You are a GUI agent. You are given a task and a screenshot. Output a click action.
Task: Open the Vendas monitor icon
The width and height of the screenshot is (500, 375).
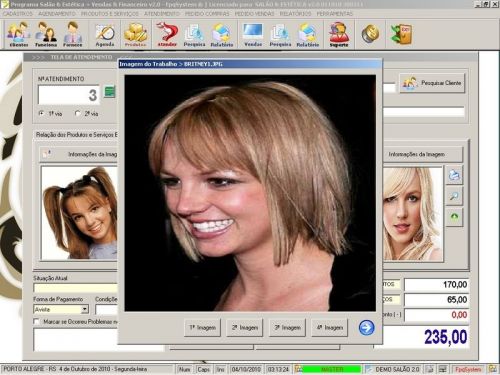(x=253, y=34)
